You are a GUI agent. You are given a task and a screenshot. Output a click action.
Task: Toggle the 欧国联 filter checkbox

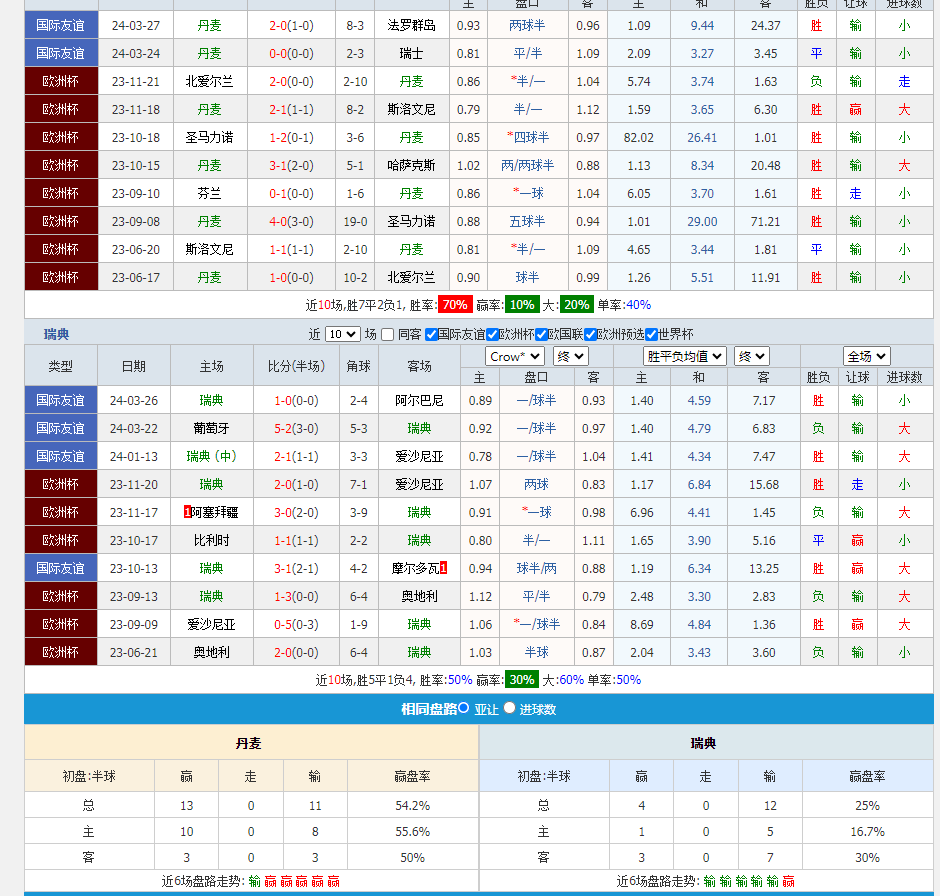click(x=541, y=335)
